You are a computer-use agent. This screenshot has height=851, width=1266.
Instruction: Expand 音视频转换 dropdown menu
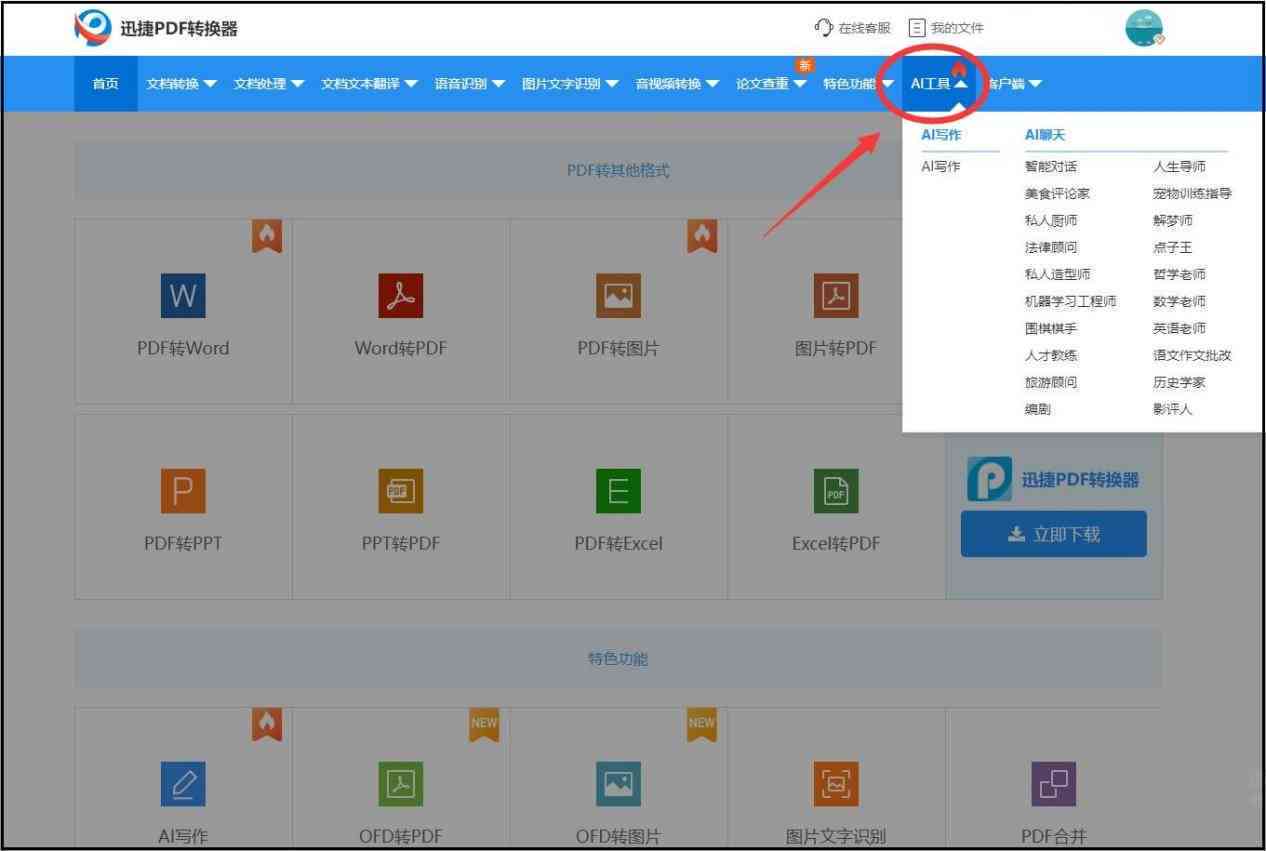[678, 84]
